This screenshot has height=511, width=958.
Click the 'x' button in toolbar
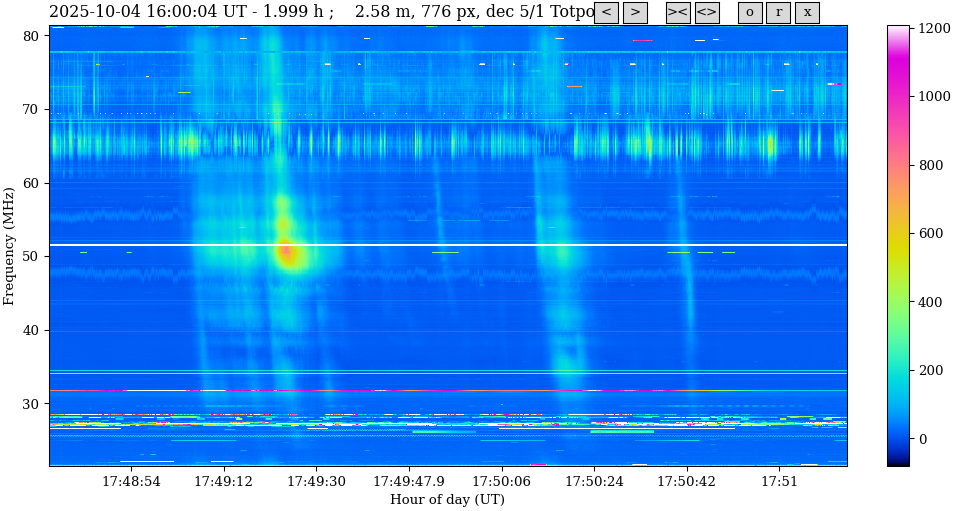pyautogui.click(x=807, y=13)
